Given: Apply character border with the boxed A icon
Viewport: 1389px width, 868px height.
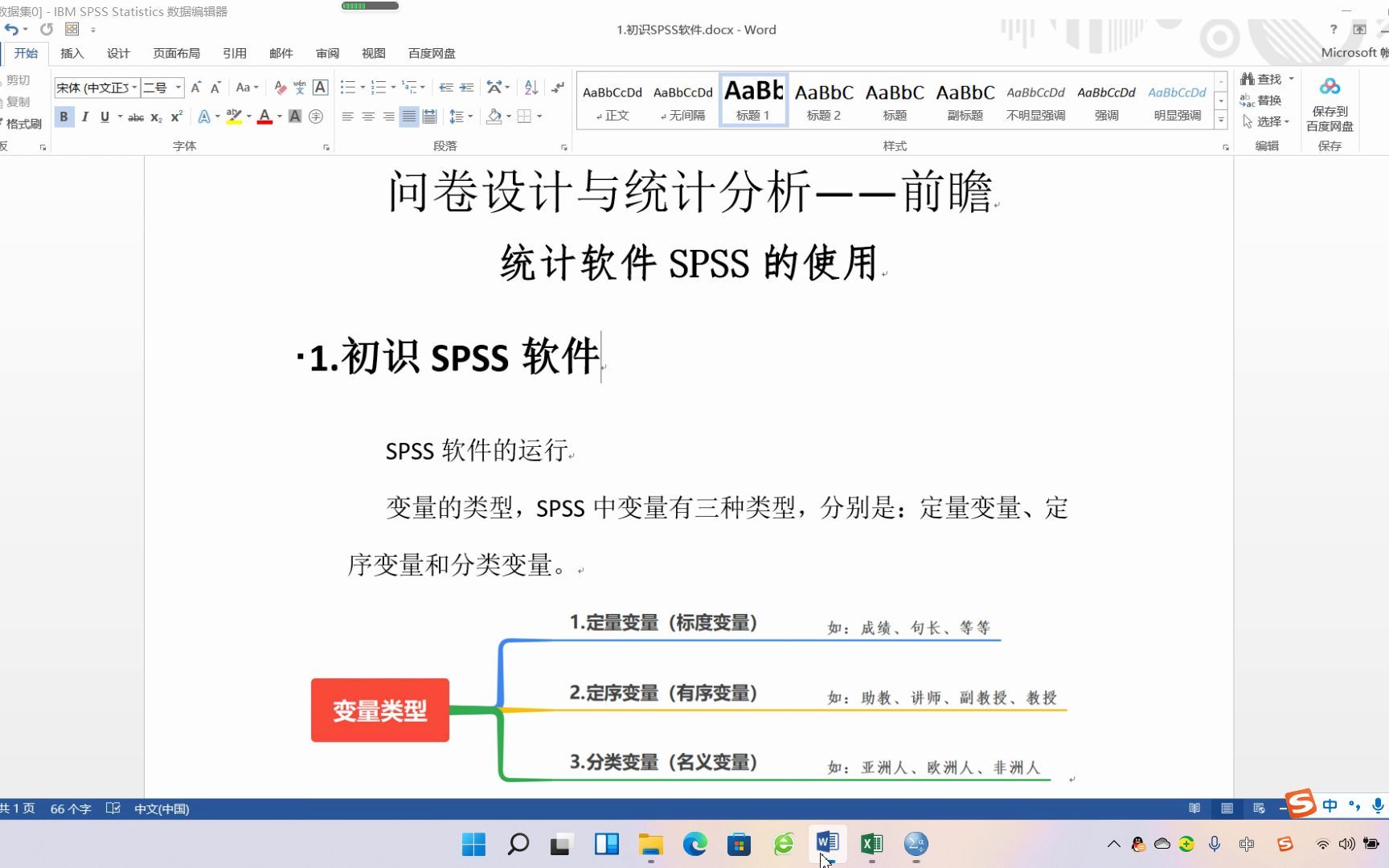Looking at the screenshot, I should (x=320, y=88).
